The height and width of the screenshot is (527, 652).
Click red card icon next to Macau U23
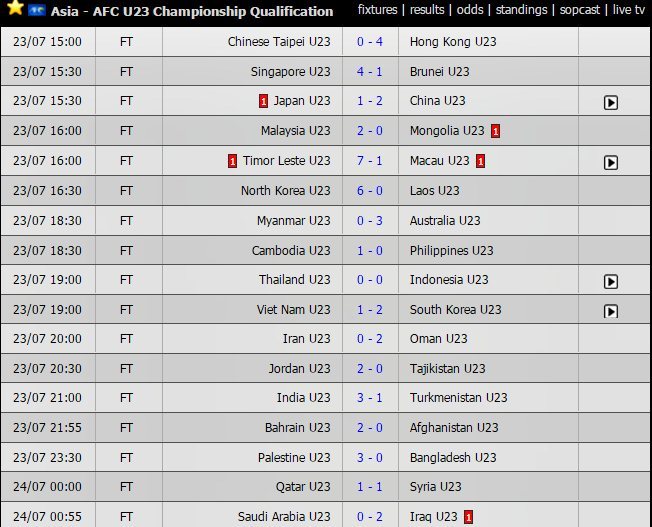[481, 161]
